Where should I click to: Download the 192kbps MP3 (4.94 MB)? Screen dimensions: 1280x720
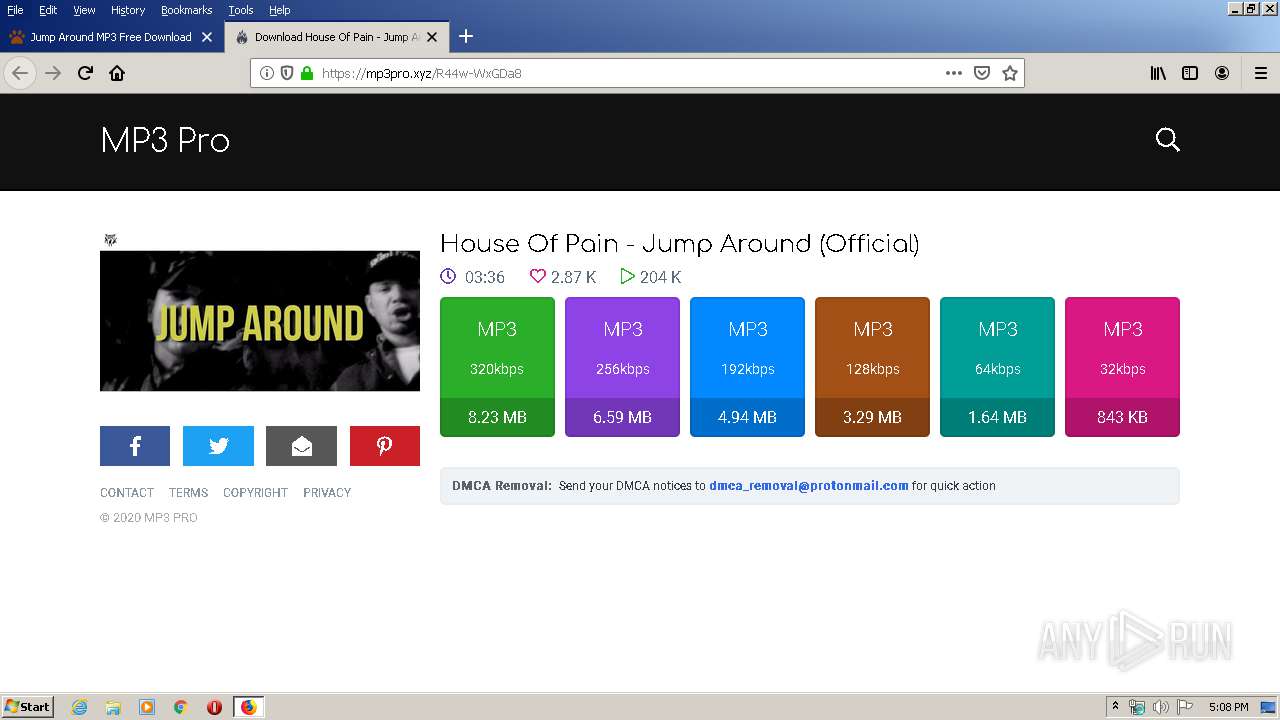click(x=747, y=367)
